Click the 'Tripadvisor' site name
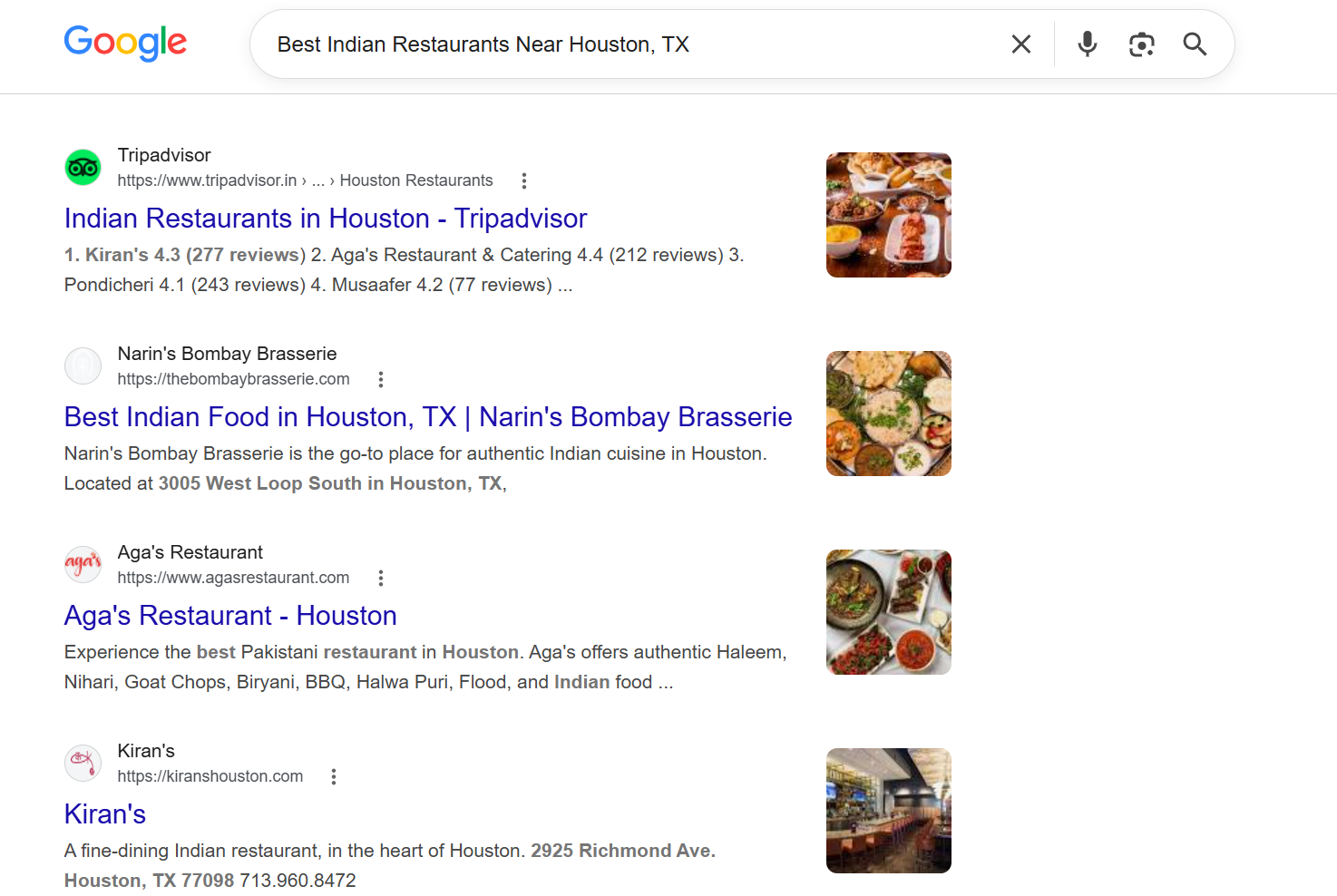This screenshot has height=896, width=1337. (164, 155)
